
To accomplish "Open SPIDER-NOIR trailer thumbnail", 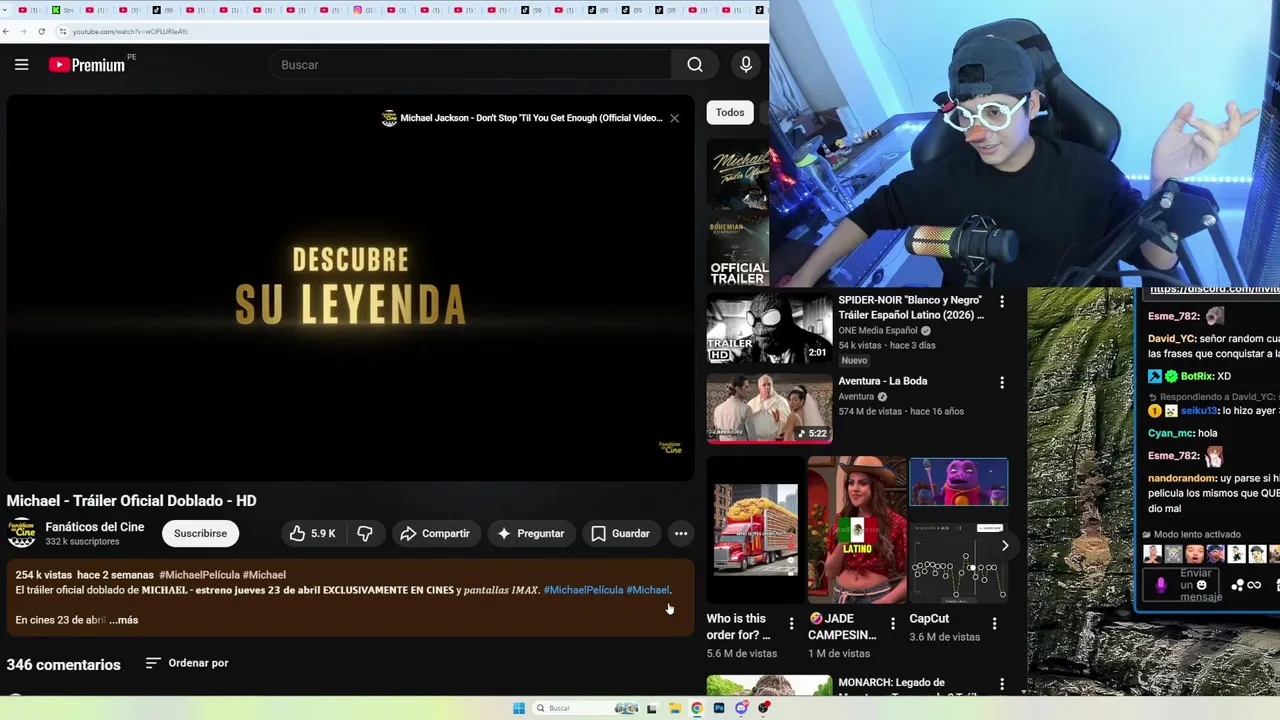I will click(769, 328).
